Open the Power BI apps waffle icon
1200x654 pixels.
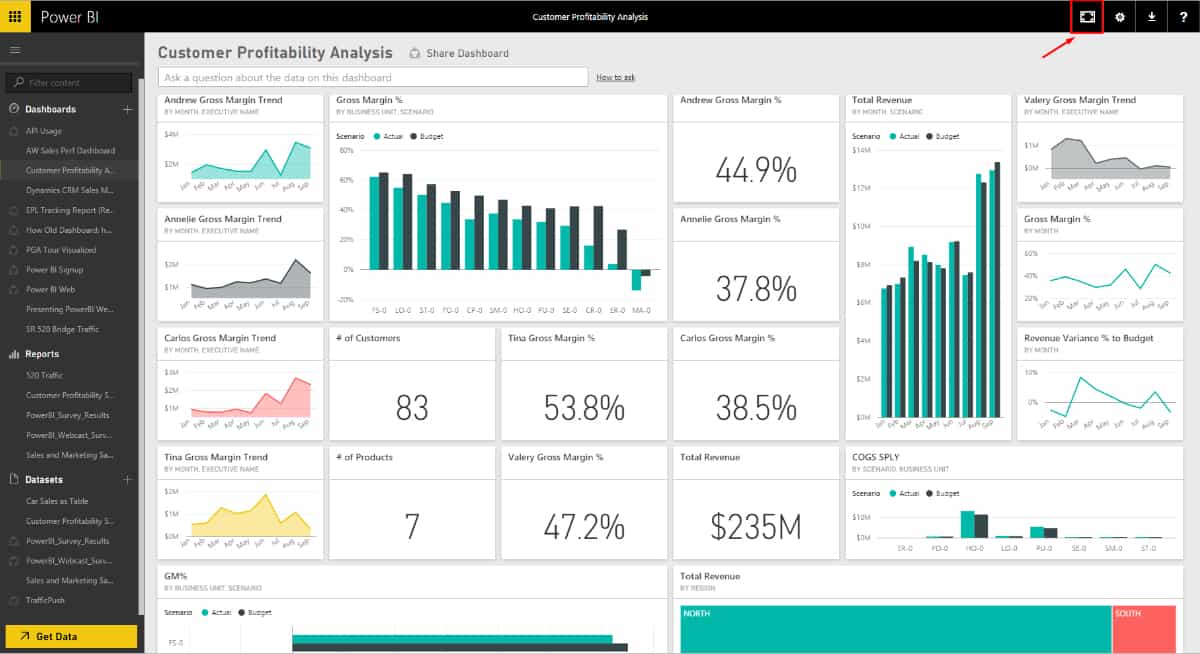(x=14, y=16)
